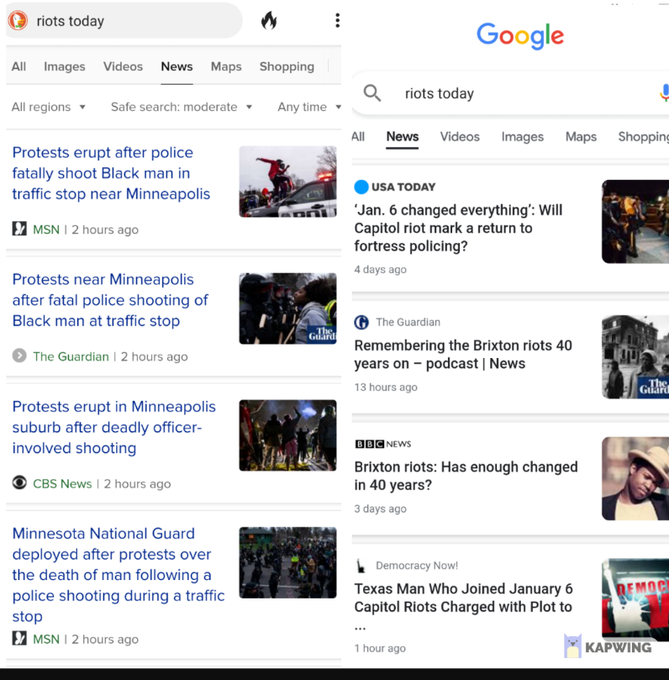Open 'Jan. 6 changed everything' USA Today article

coord(458,228)
